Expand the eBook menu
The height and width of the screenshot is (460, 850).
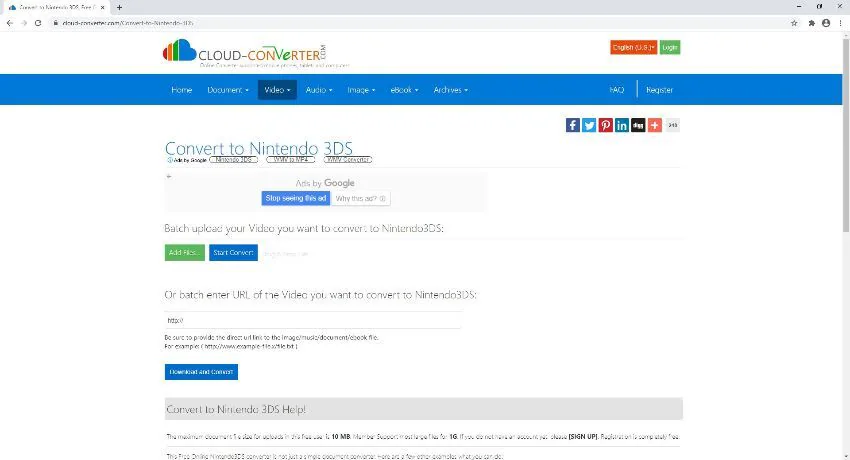(x=404, y=90)
